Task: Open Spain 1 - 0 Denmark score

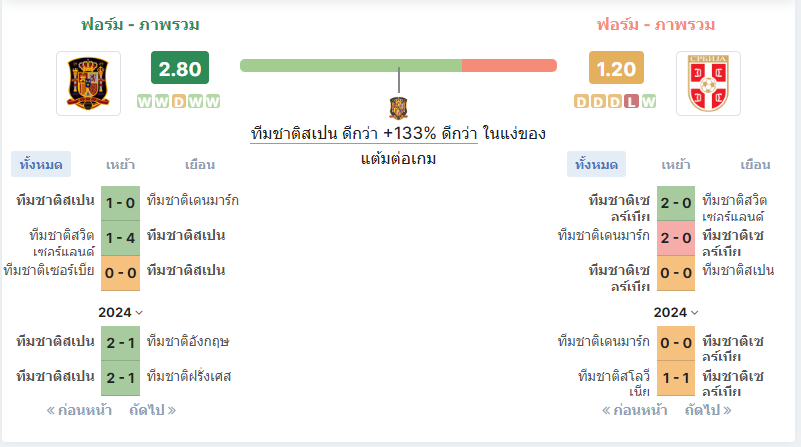Action: [x=121, y=201]
